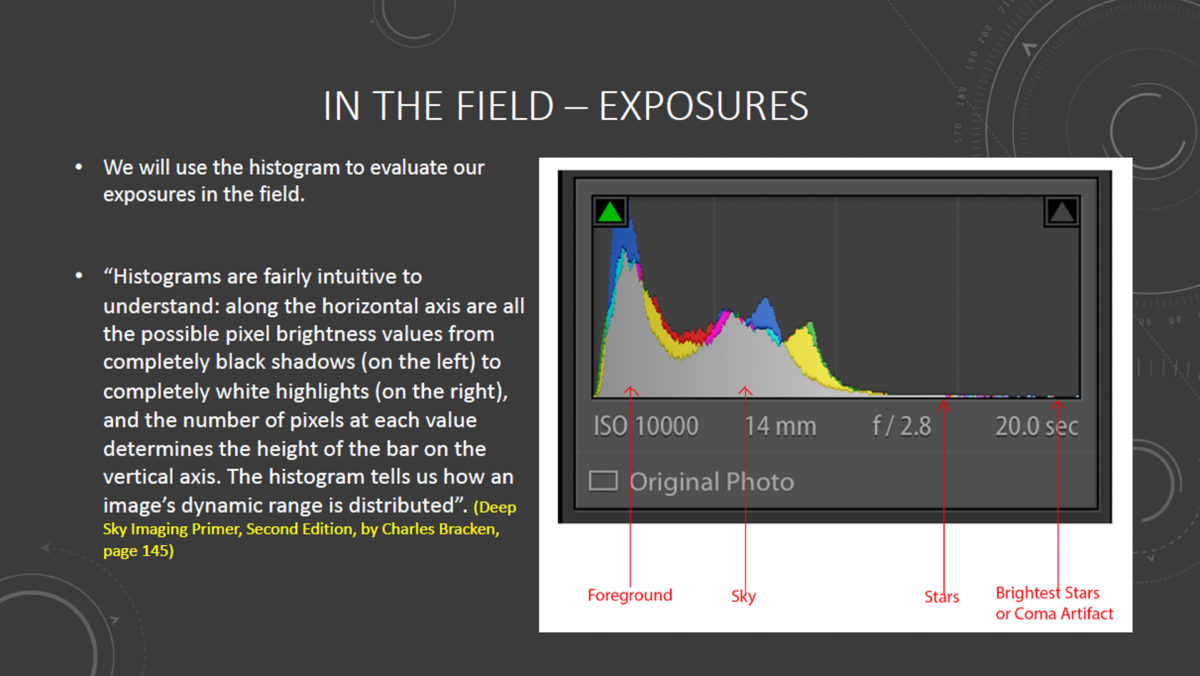Click the quoted paragraph about histograms

(314, 391)
